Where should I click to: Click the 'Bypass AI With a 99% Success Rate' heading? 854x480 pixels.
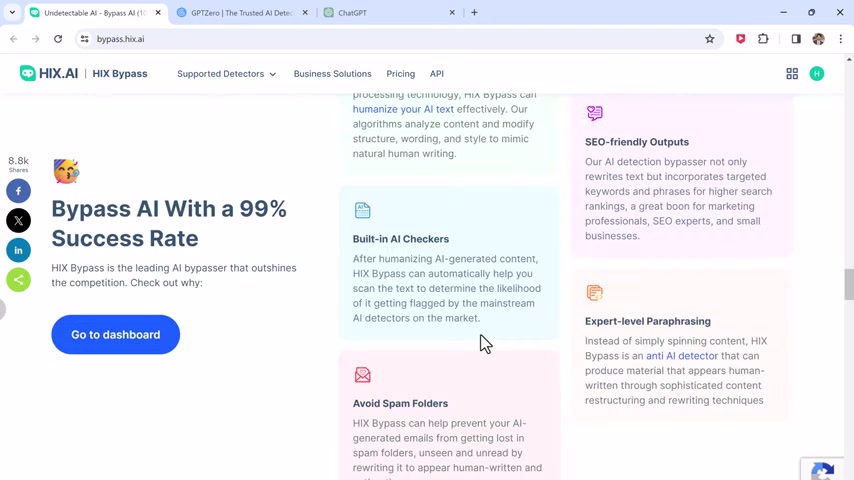coord(169,223)
